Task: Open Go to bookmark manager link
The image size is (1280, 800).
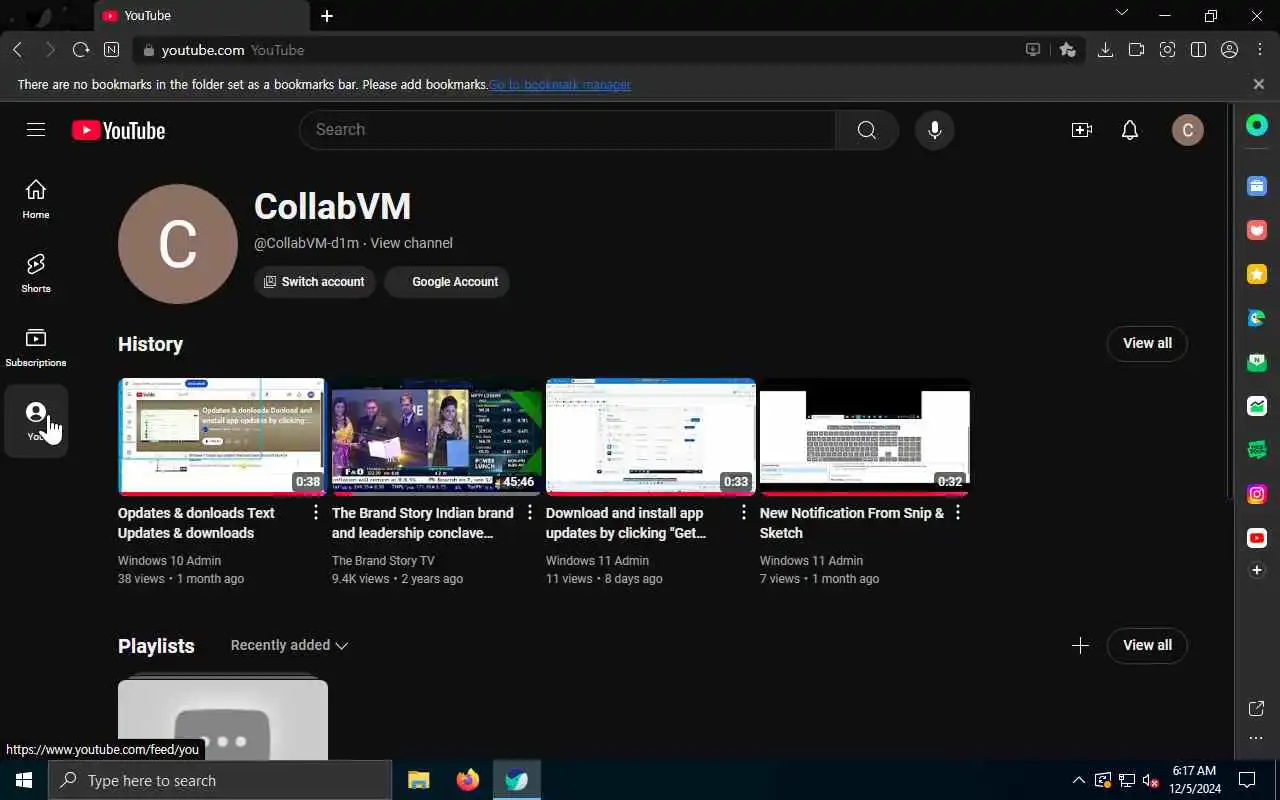Action: point(559,85)
